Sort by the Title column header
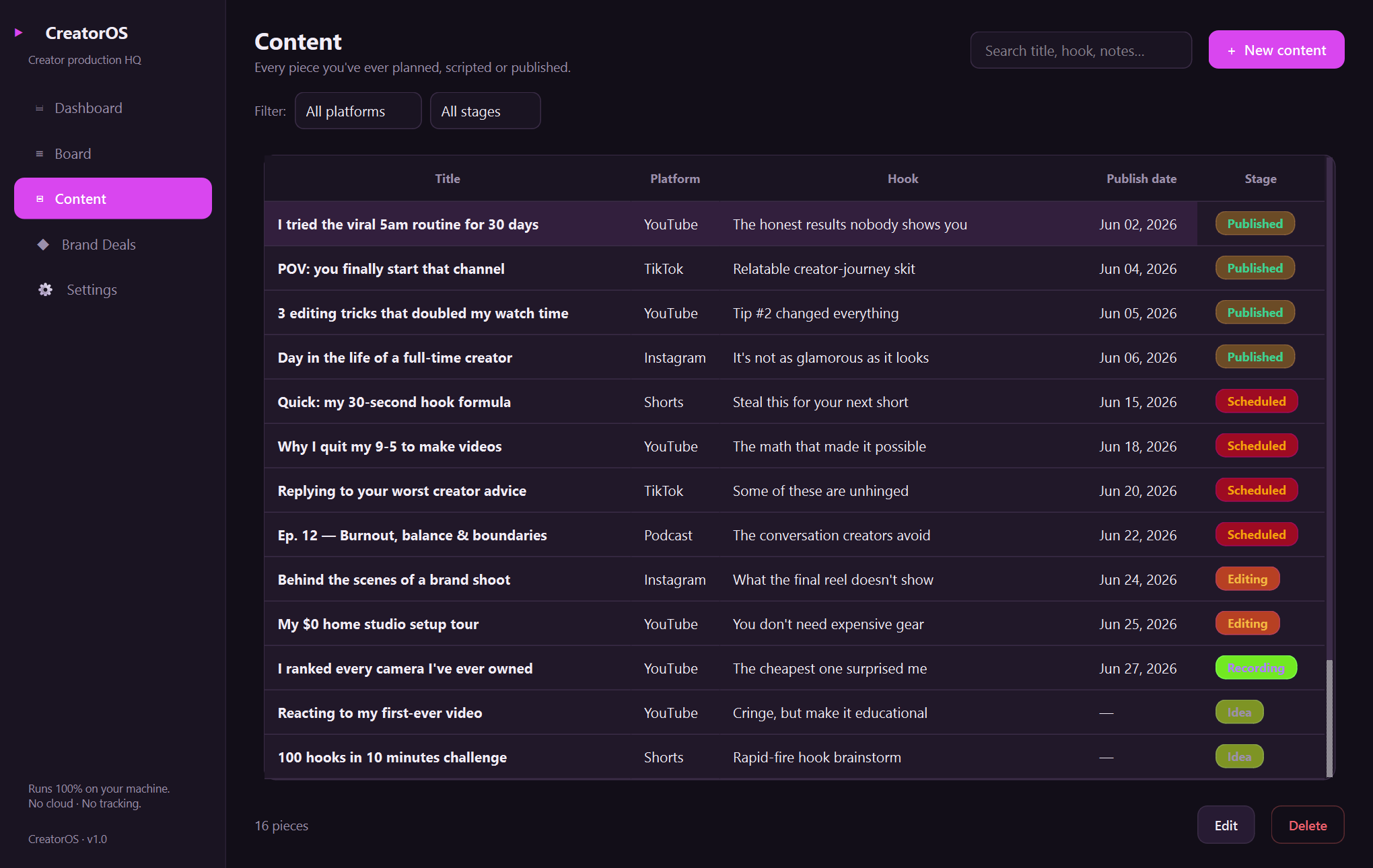This screenshot has height=868, width=1373. (448, 179)
